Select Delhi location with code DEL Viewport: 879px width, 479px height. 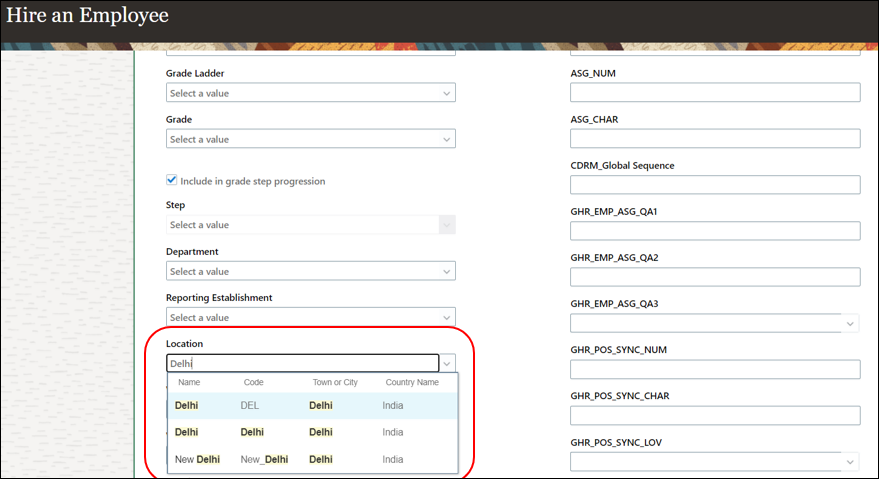310,405
